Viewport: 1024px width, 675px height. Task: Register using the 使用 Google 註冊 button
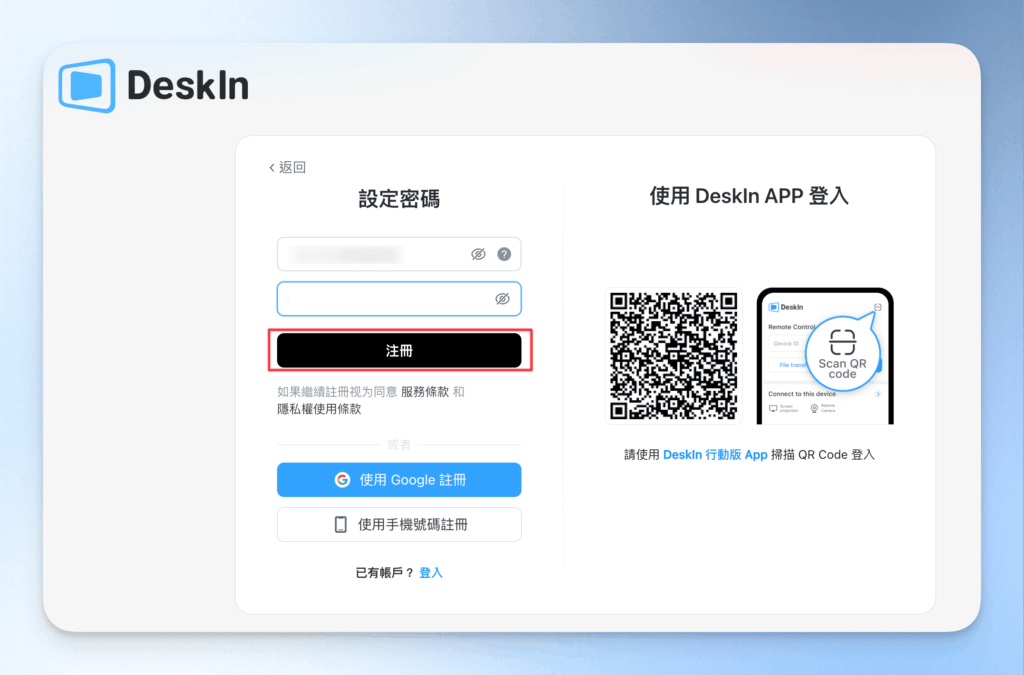tap(399, 480)
